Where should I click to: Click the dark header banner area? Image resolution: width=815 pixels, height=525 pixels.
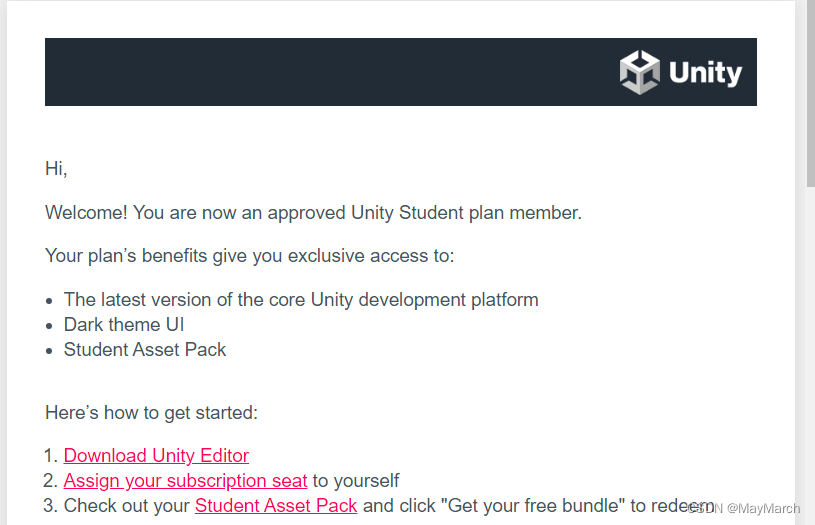(x=333, y=72)
